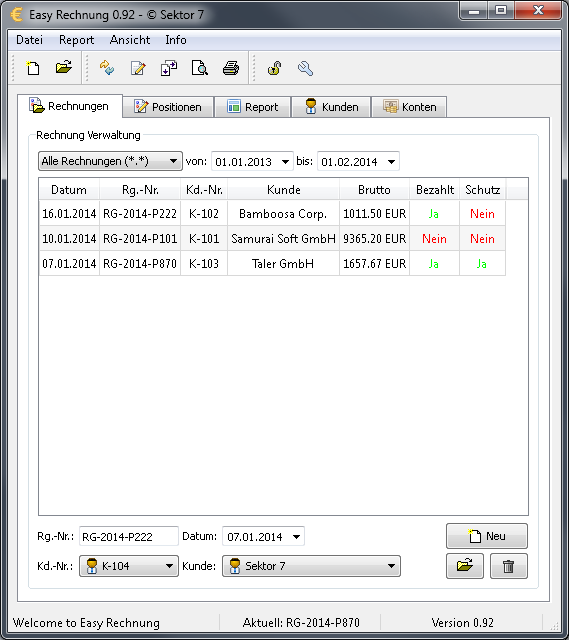Click the open folder toolbar icon
Screen dimensions: 569x640
click(x=64, y=68)
